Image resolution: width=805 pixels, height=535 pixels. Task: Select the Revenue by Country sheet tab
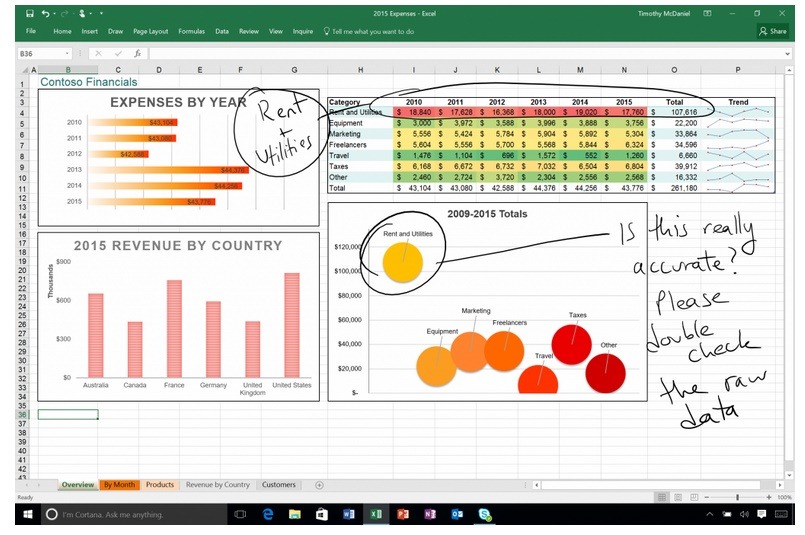click(218, 484)
